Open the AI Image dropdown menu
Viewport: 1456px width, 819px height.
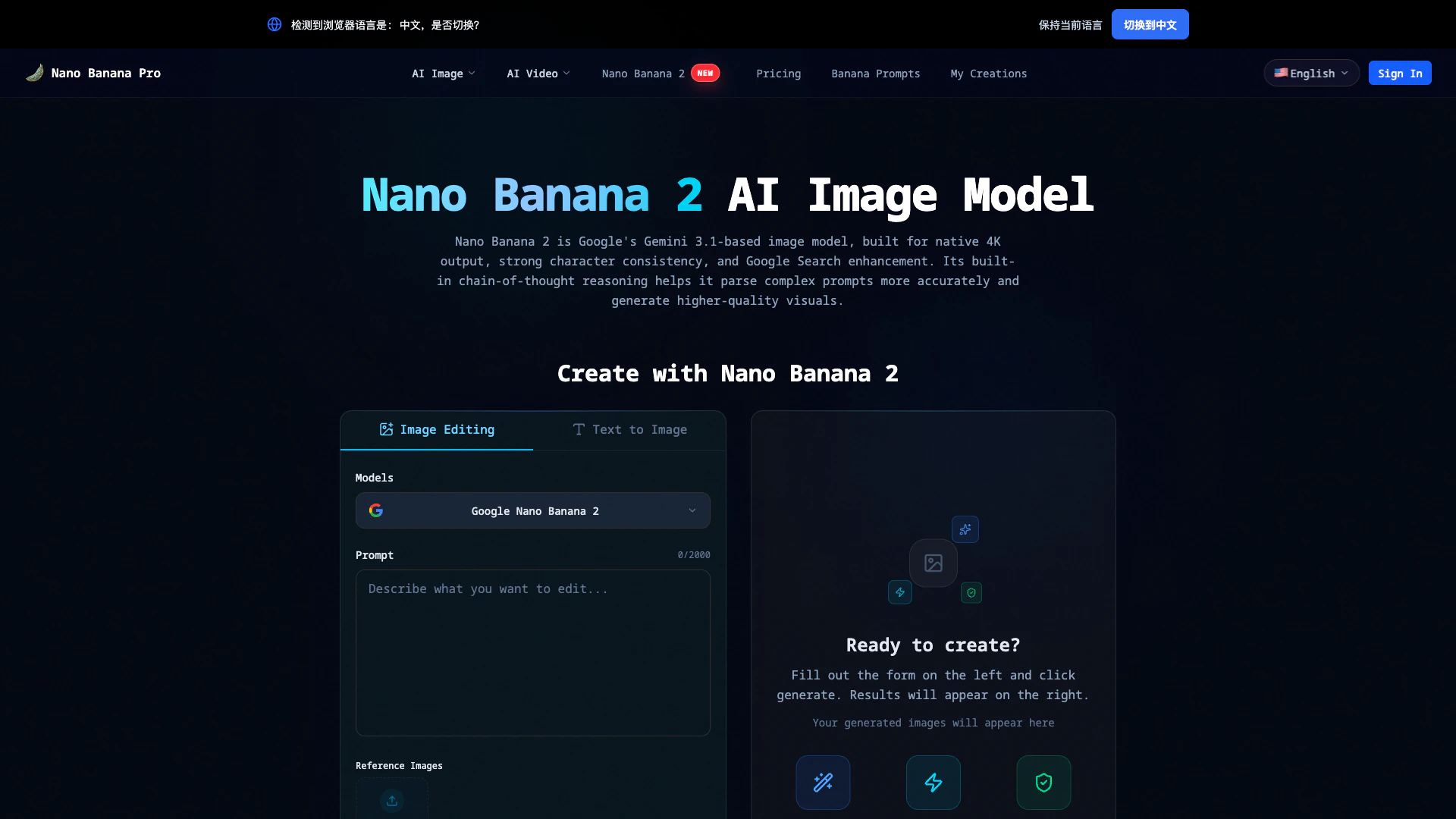[443, 74]
